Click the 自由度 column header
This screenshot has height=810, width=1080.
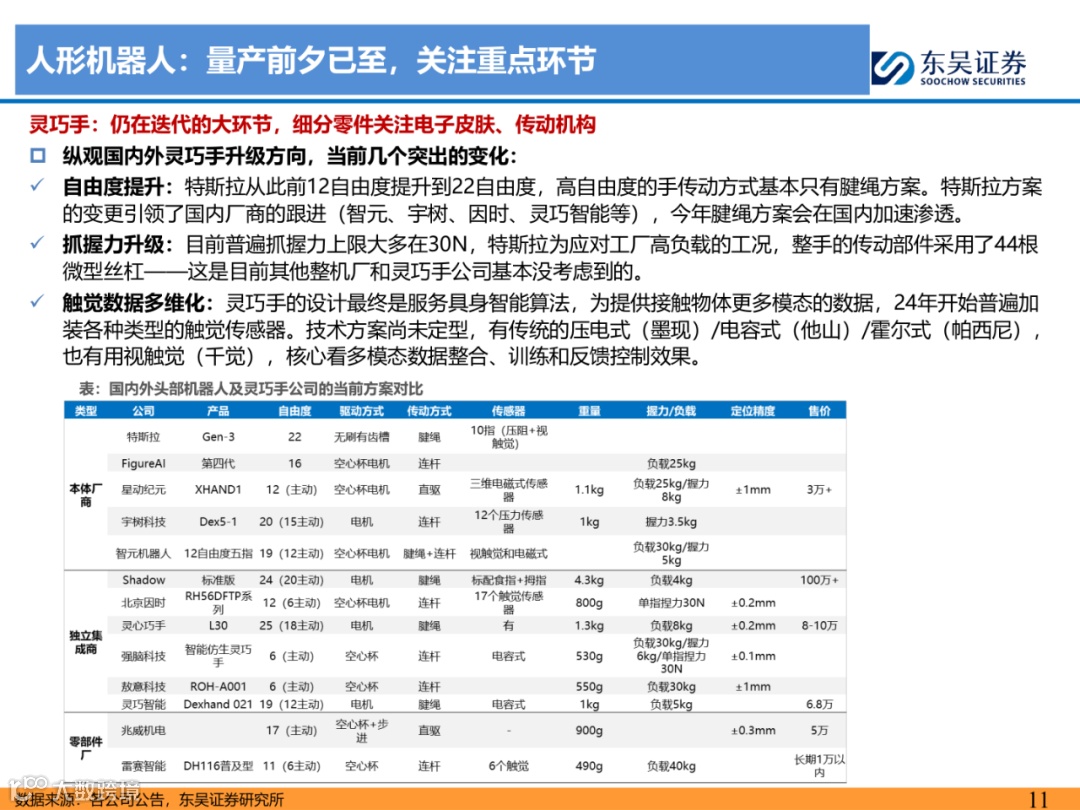pos(295,411)
